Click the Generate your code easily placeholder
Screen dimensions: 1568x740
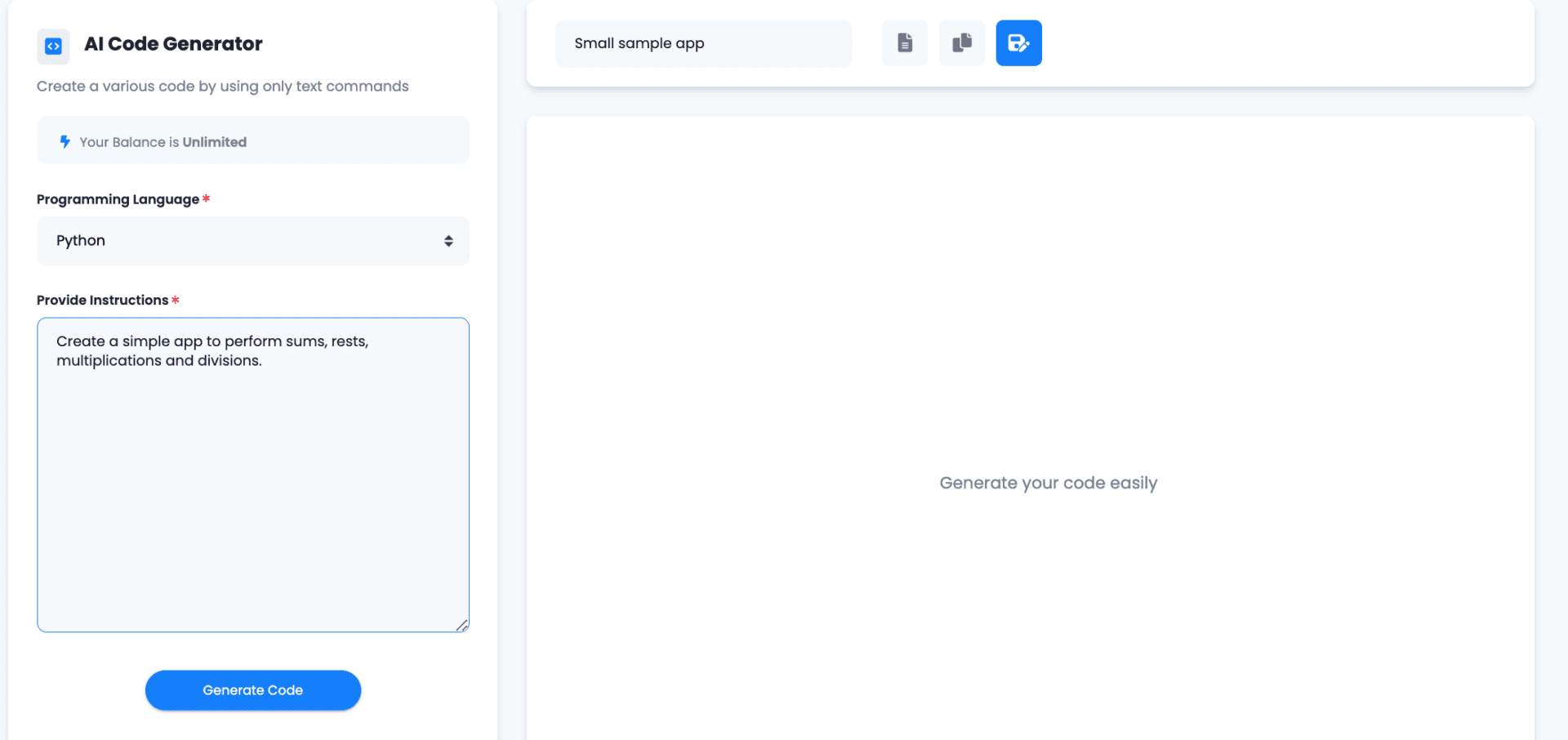point(1048,483)
